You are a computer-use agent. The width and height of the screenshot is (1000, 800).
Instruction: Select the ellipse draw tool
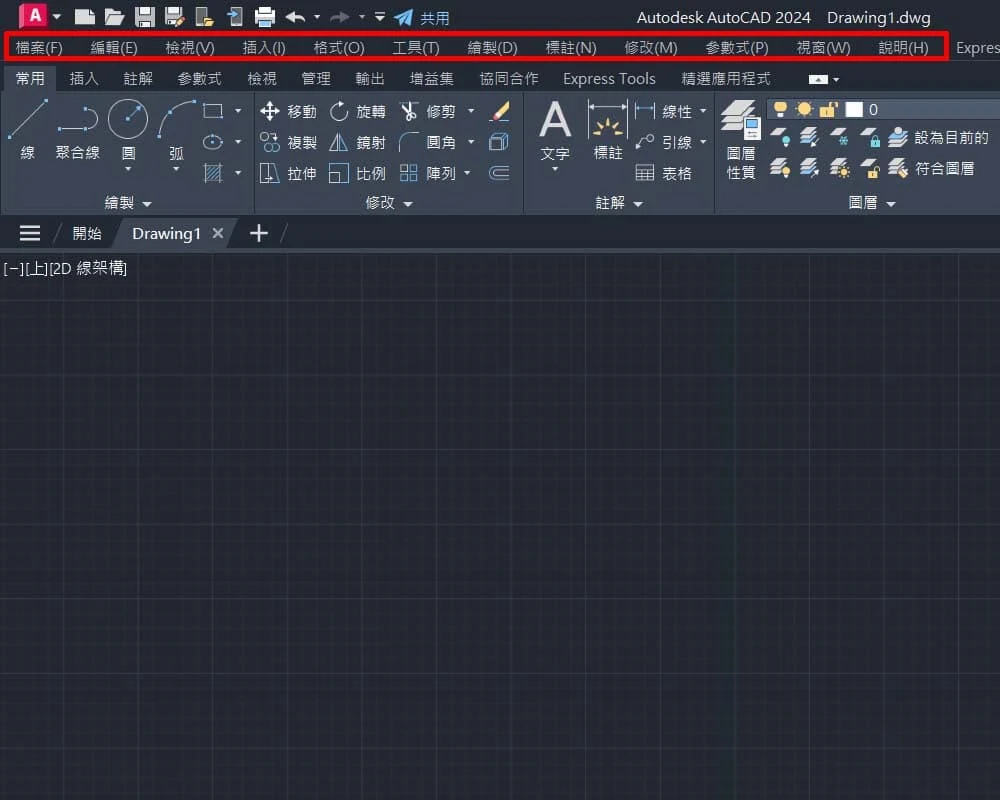(213, 142)
